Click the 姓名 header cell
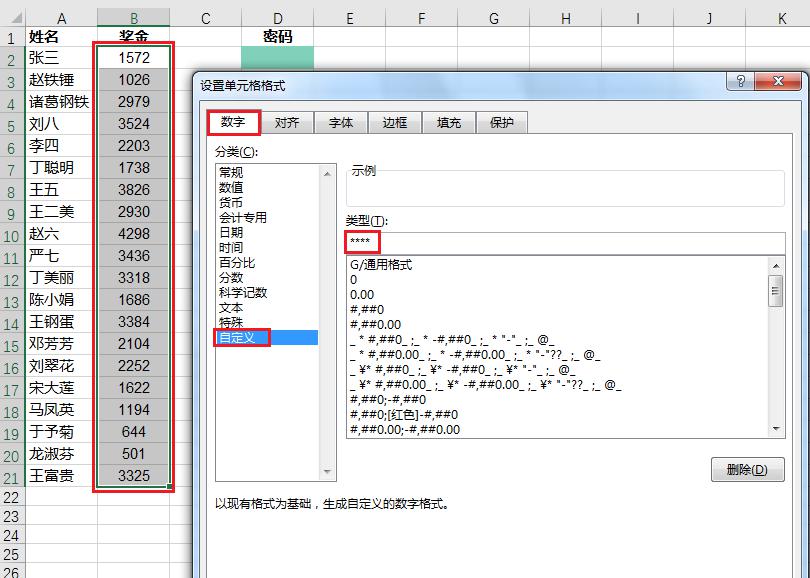 click(61, 37)
